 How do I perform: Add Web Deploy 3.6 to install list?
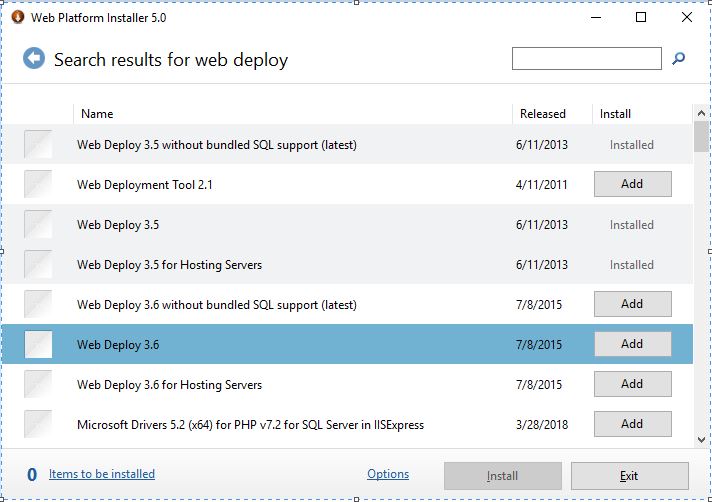tap(633, 344)
